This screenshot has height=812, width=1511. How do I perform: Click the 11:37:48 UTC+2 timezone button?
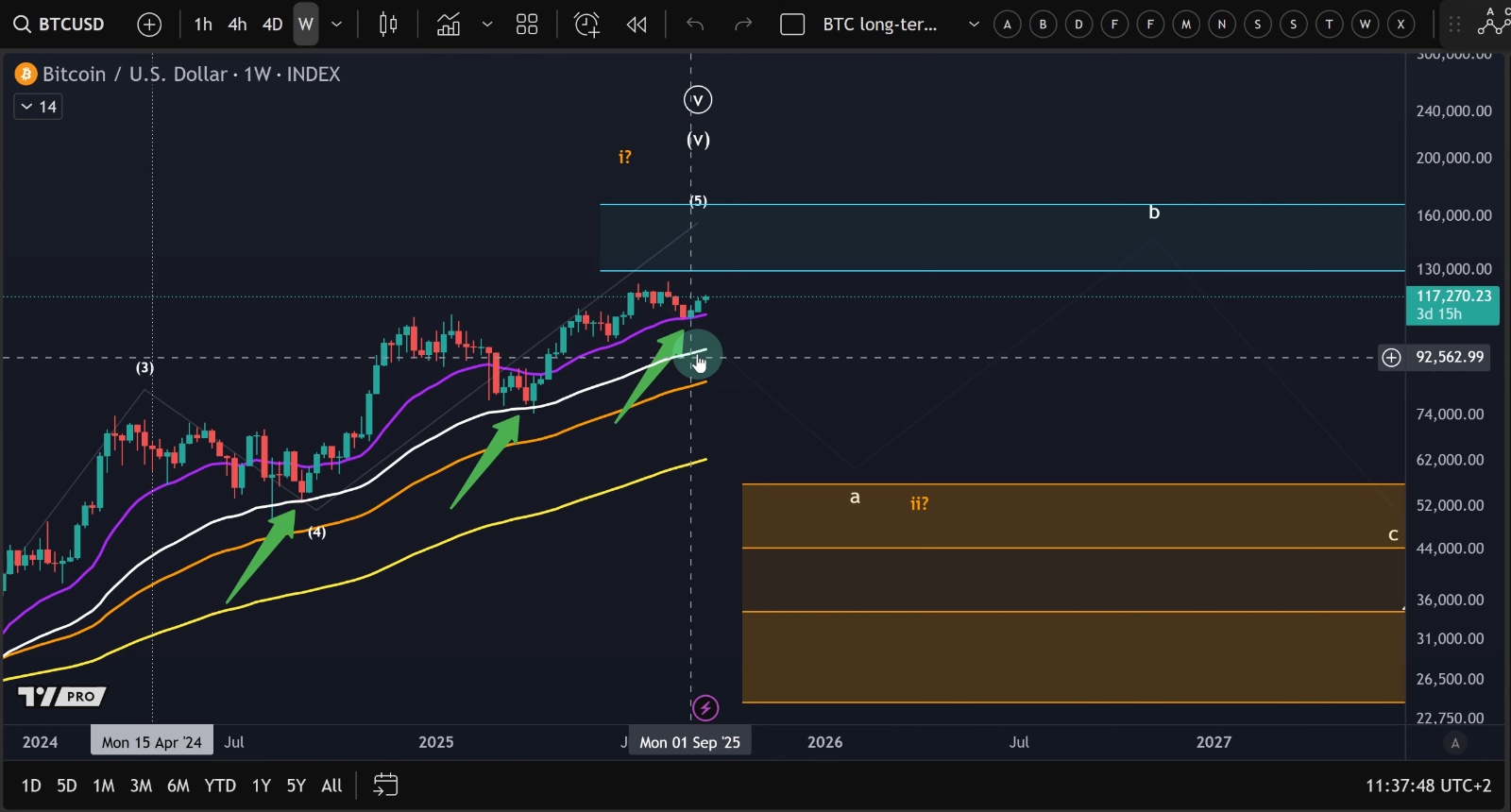[1428, 786]
